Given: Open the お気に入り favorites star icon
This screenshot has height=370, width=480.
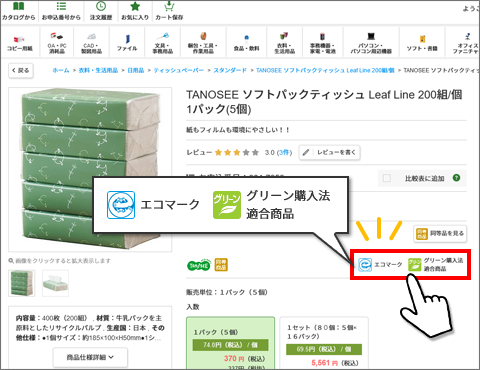Looking at the screenshot, I should click(x=135, y=11).
